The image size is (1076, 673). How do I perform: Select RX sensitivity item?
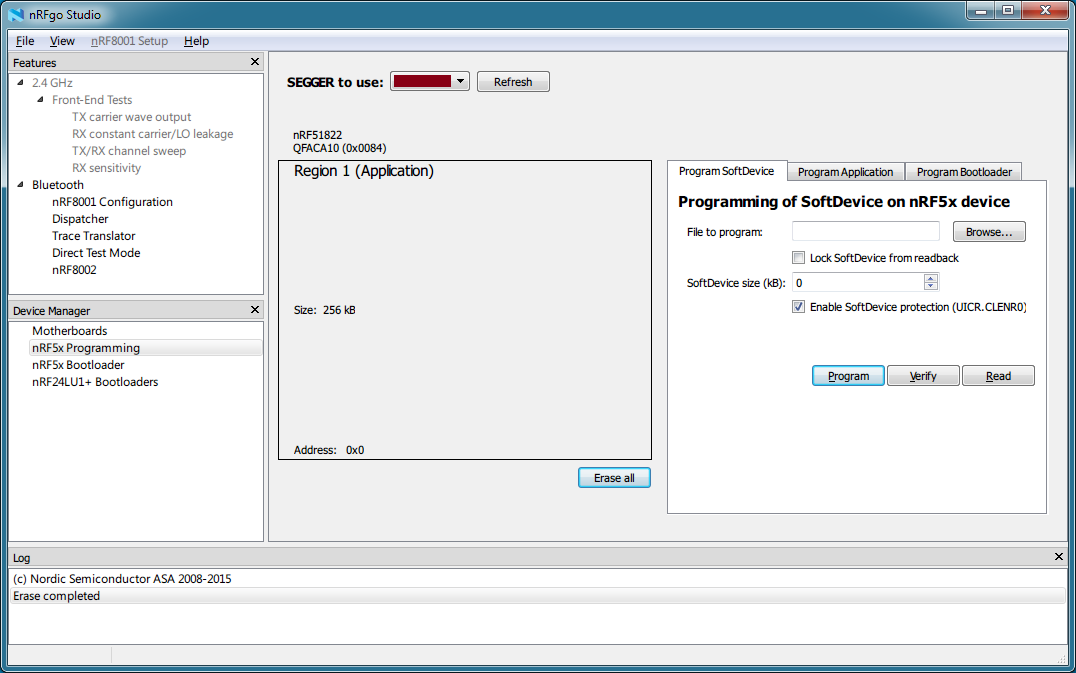coord(106,168)
